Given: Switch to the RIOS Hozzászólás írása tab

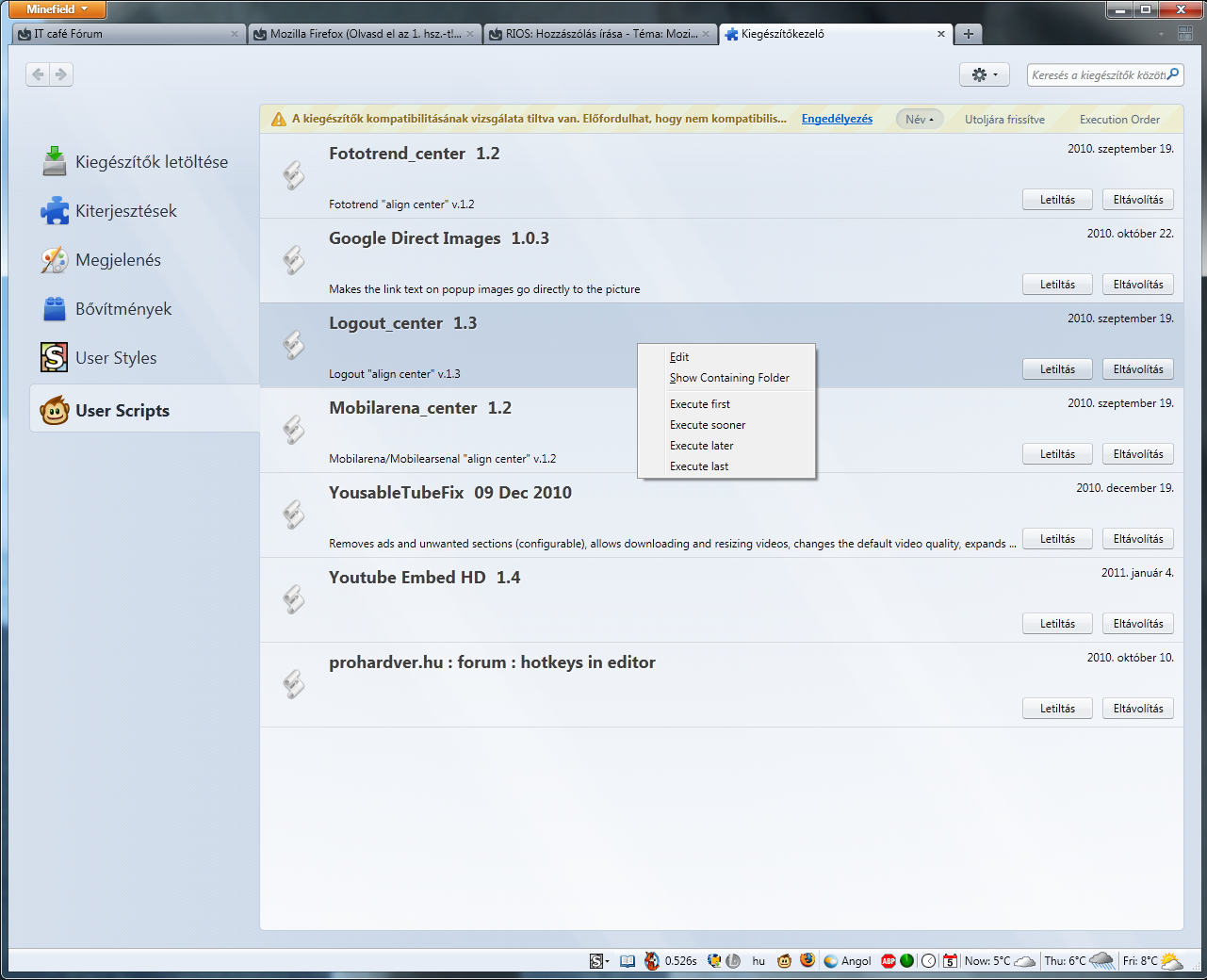Looking at the screenshot, I should point(600,34).
